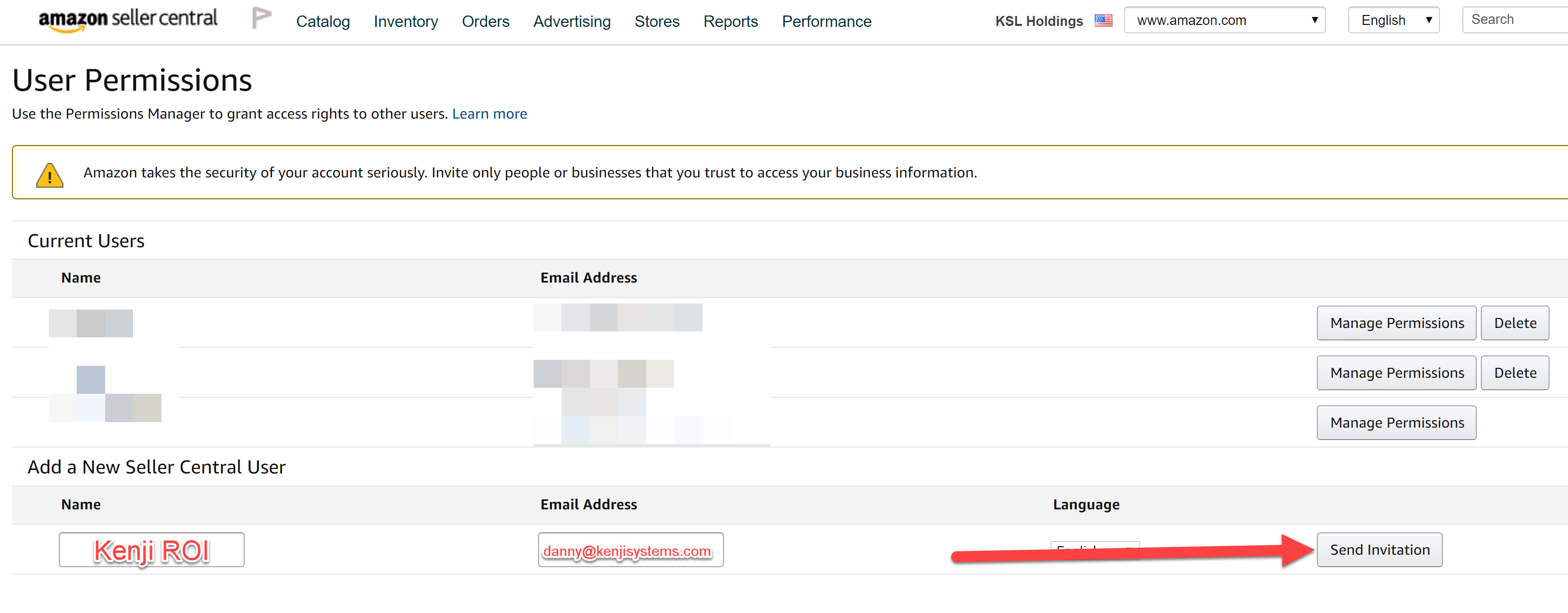The height and width of the screenshot is (613, 1568).
Task: Follow the Learn more link
Action: pos(489,114)
